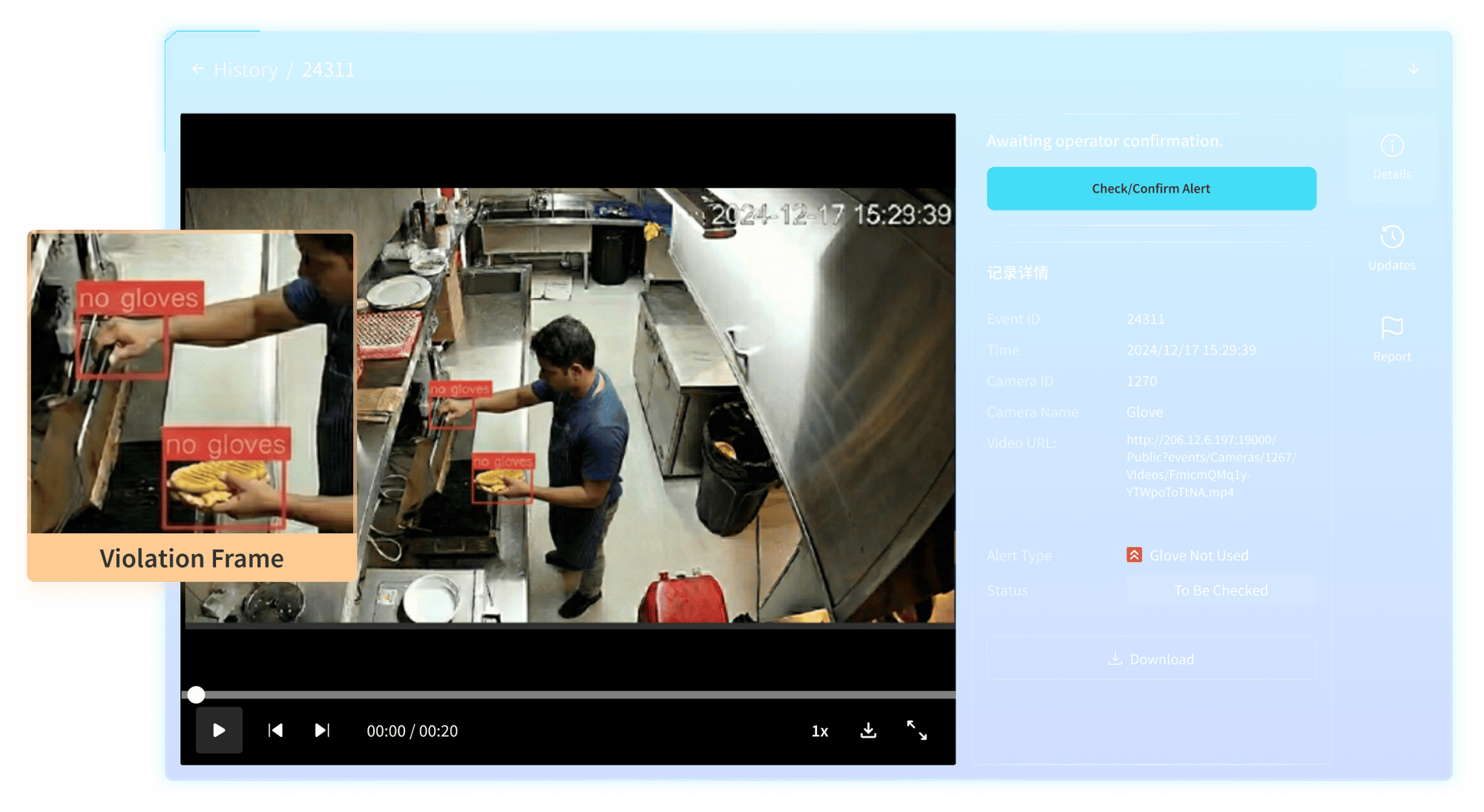Viewport: 1484px width, 812px height.
Task: Download video using player download icon
Action: 868,730
